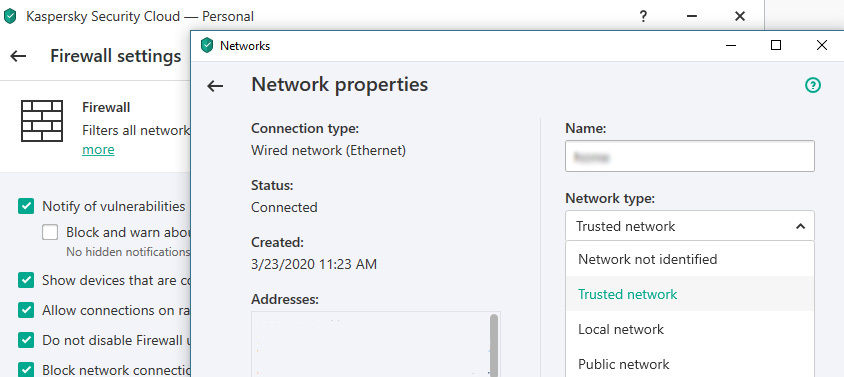Select Trusted network option in list
844x377 pixels.
point(690,294)
